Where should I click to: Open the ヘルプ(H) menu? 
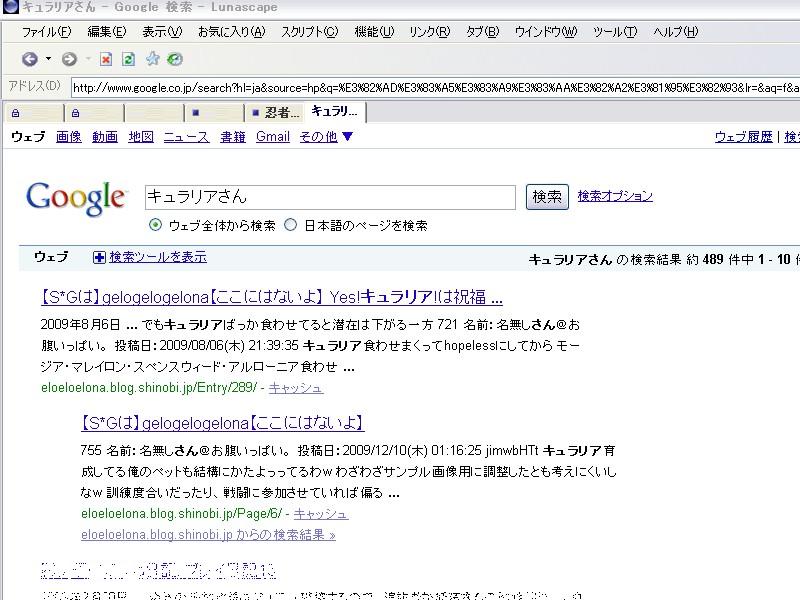tap(676, 32)
